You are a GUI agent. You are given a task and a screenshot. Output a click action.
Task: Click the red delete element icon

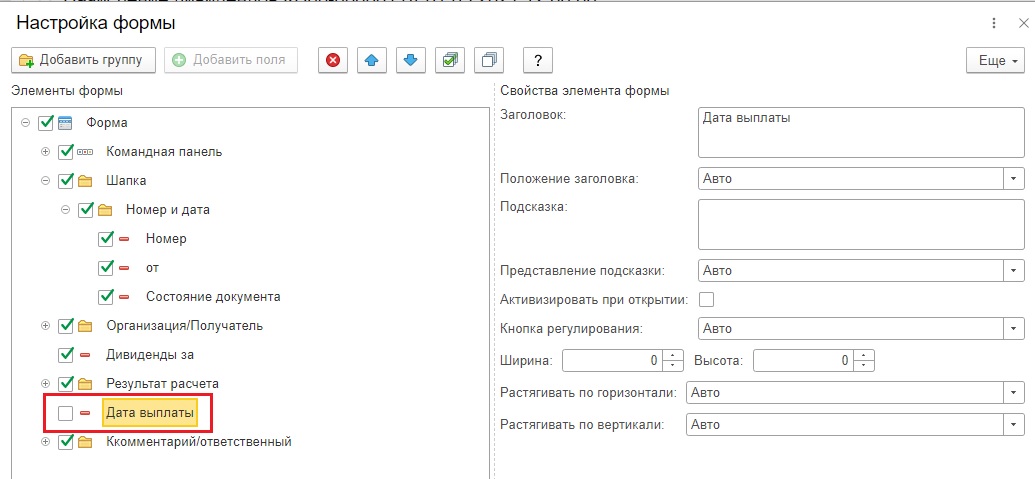(333, 60)
